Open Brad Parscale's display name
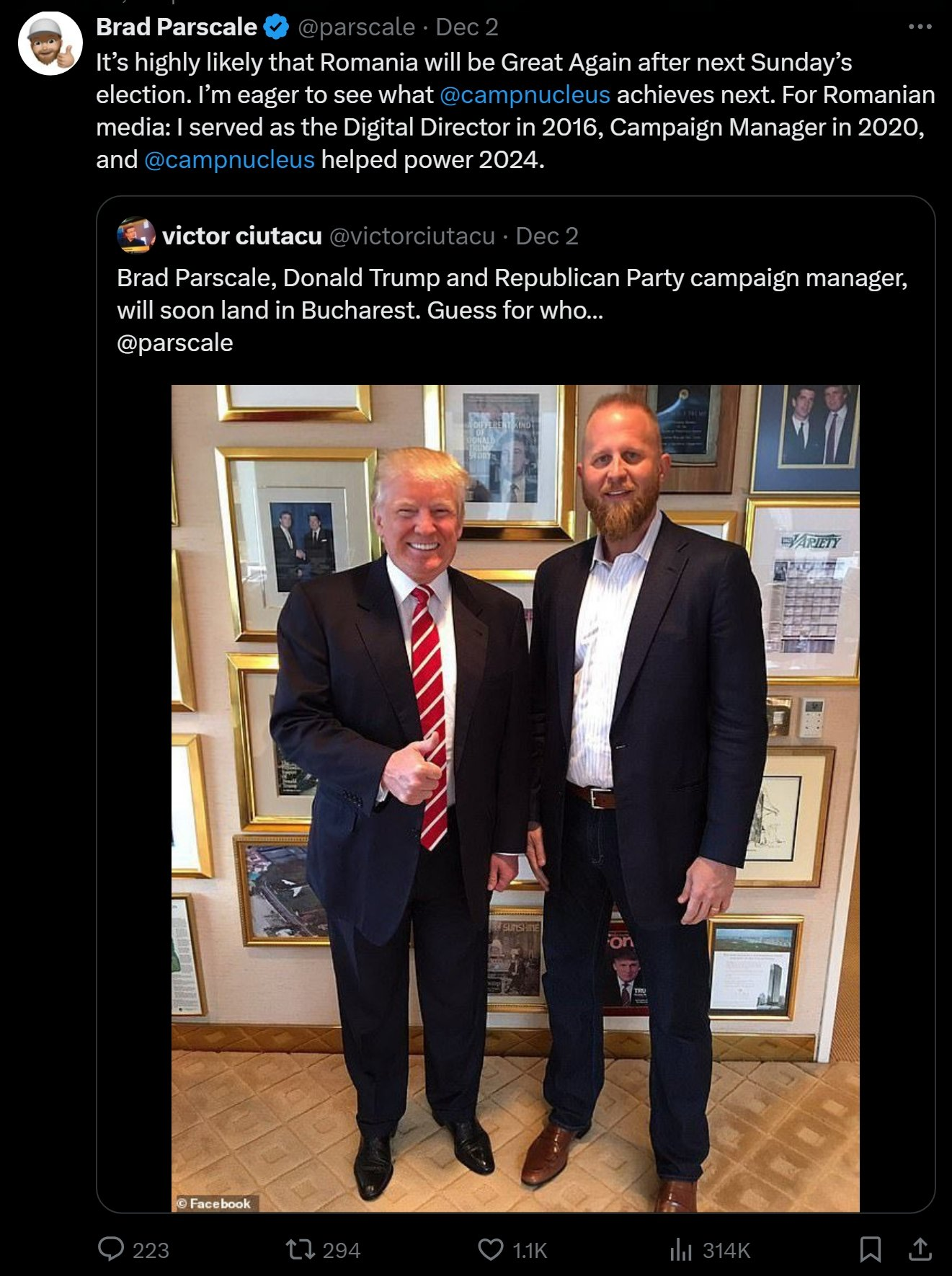This screenshot has width=952, height=1276. (174, 27)
